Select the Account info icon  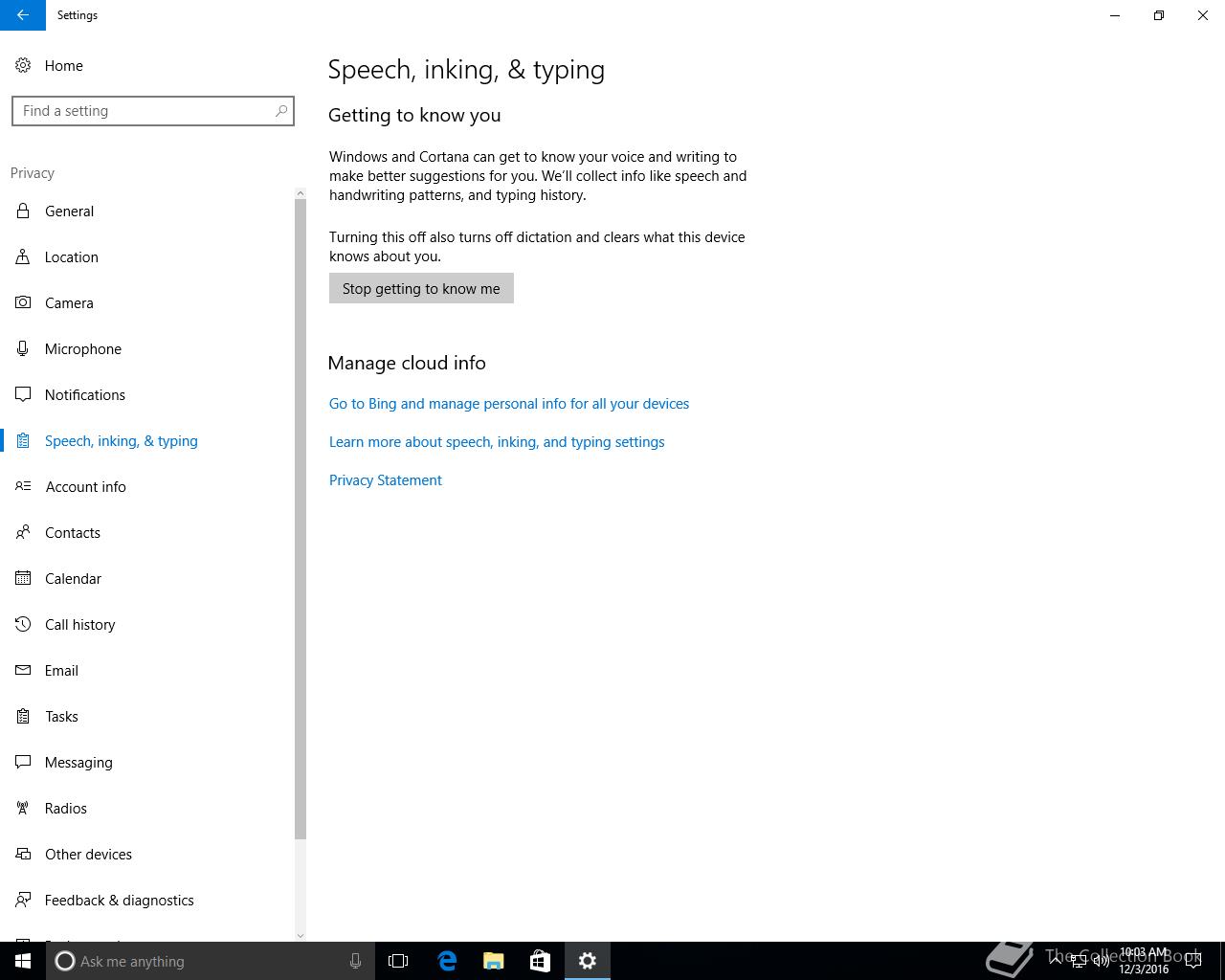[x=23, y=486]
